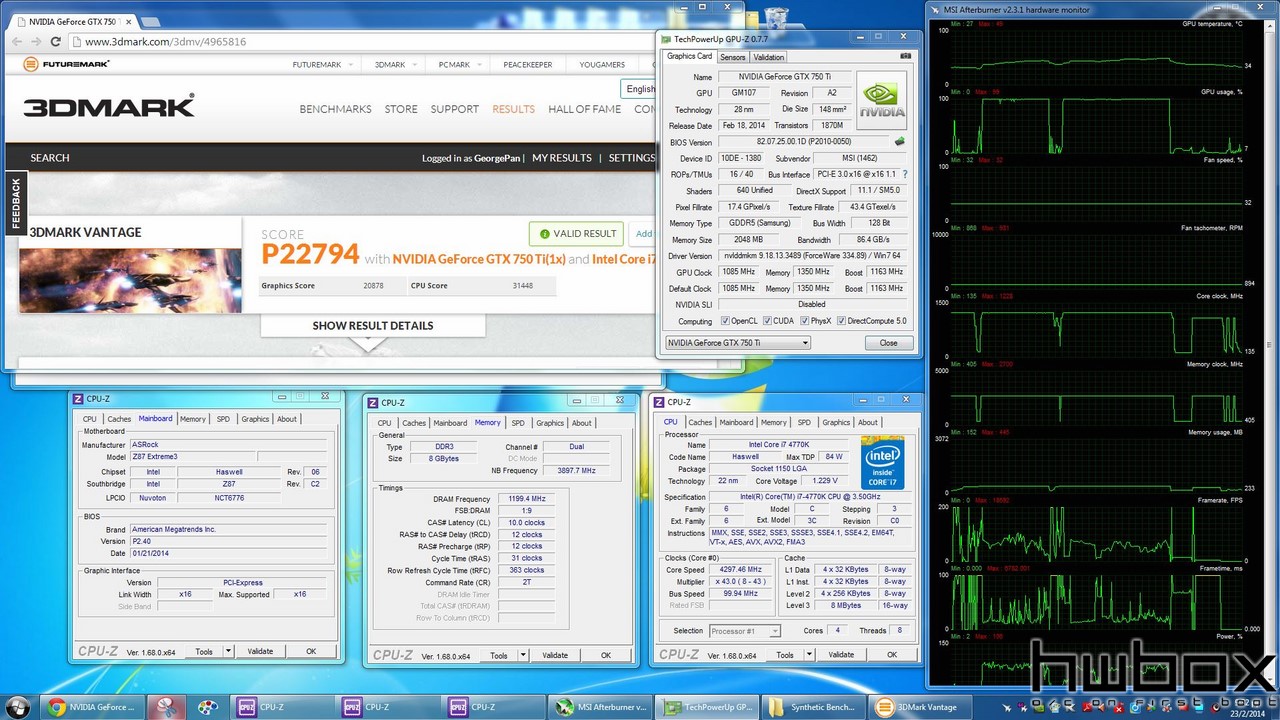Expand Tools arrow in Mainboard CPU-Z window
1280x720 pixels.
(228, 651)
